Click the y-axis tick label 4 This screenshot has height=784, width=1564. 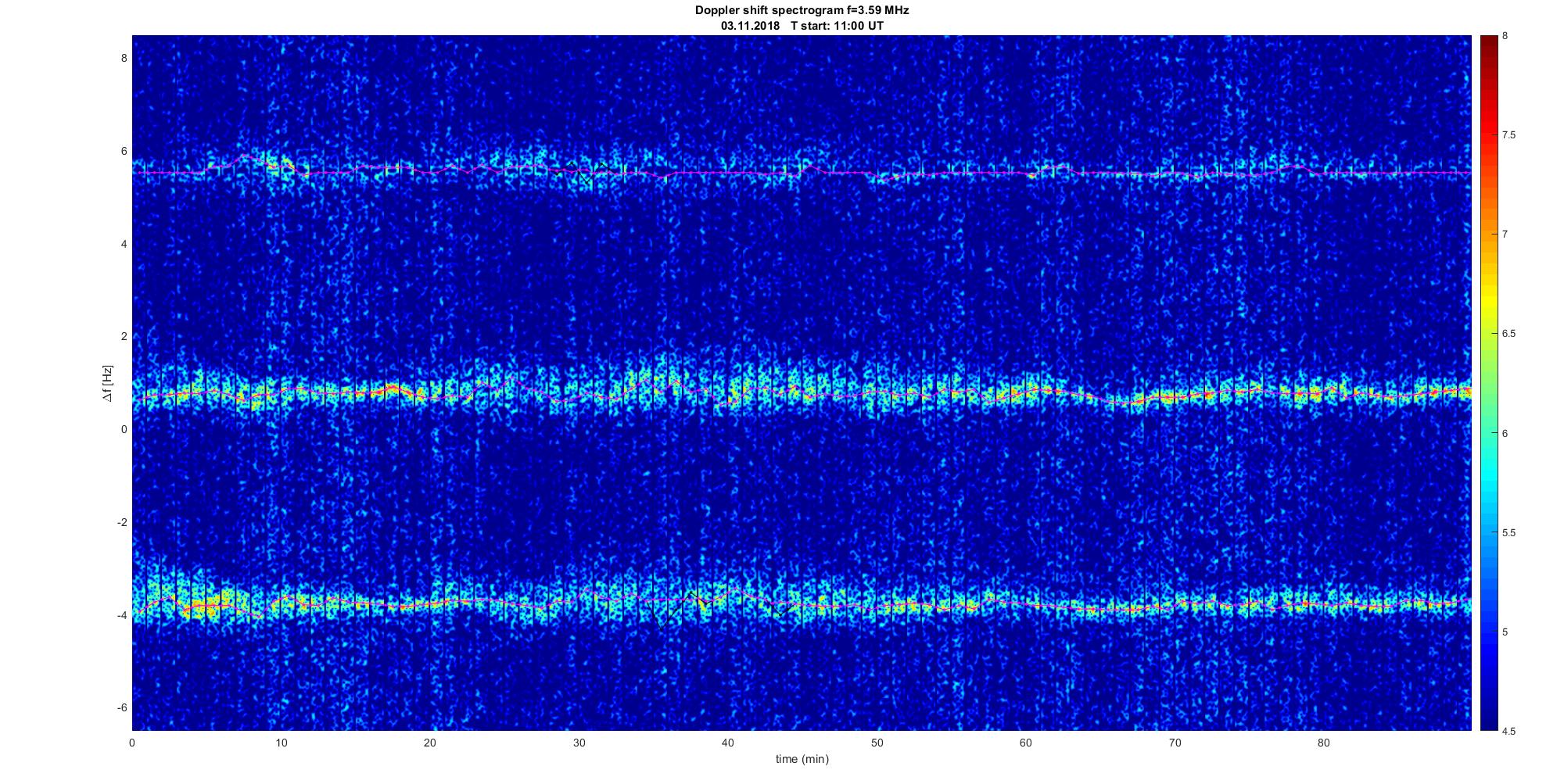124,244
